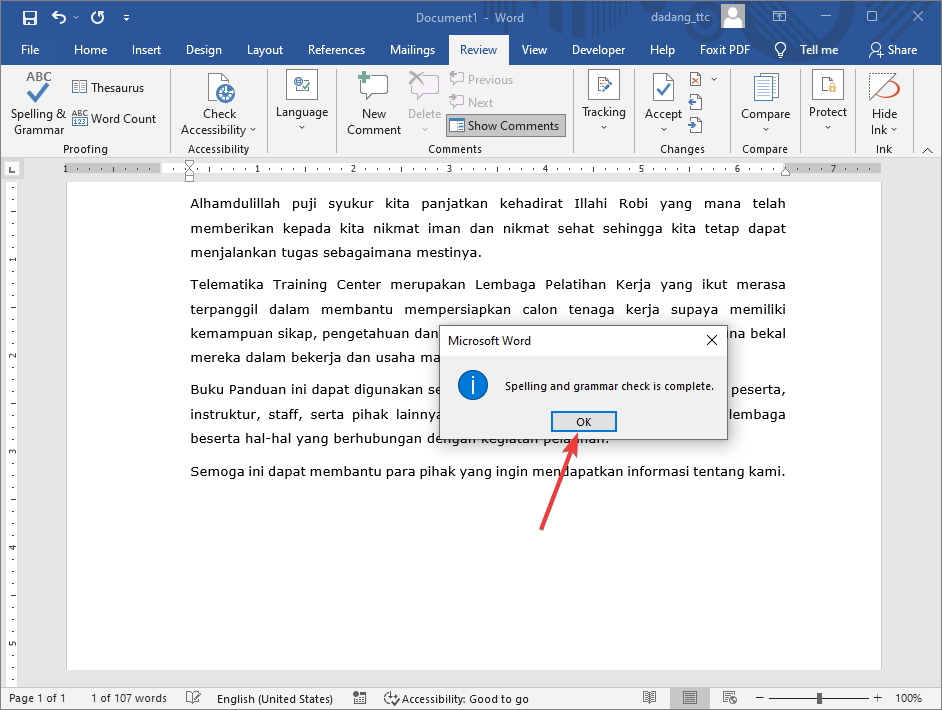Open the Developer ribbon tab
The width and height of the screenshot is (942, 710).
coord(598,49)
